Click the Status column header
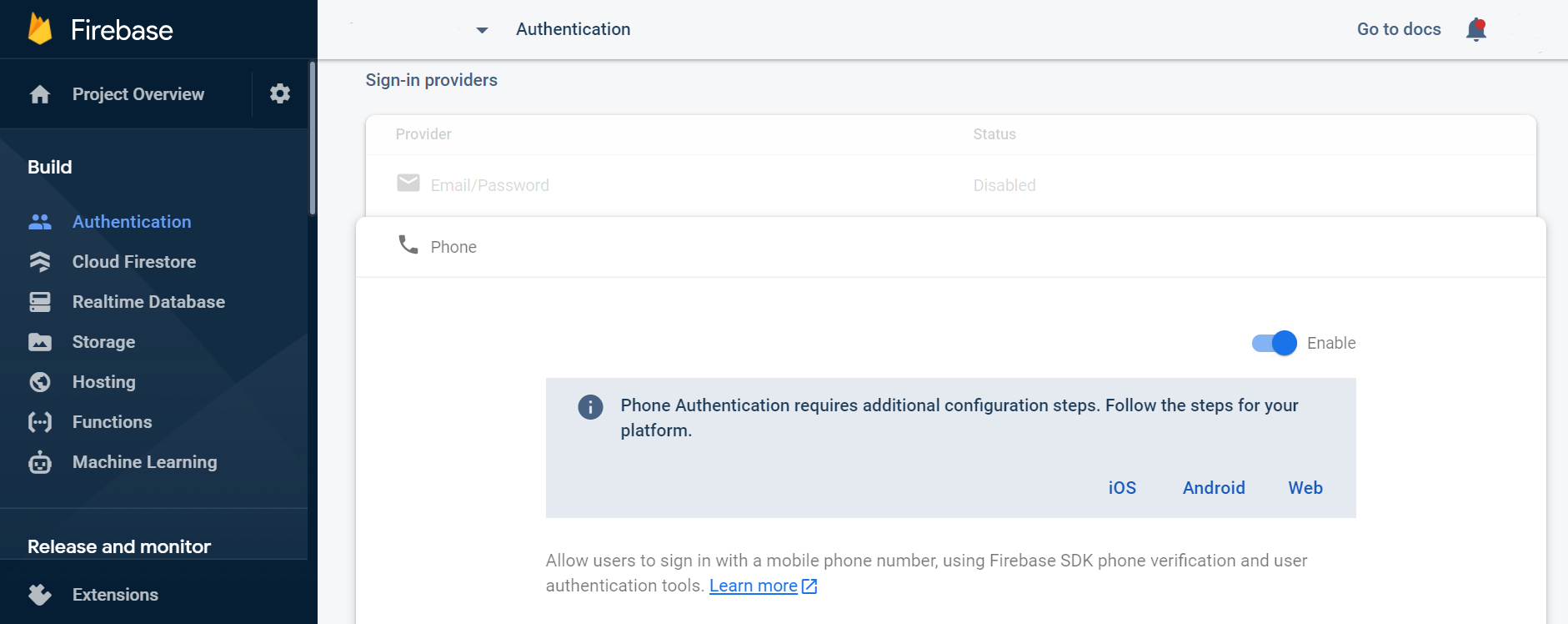 click(x=994, y=134)
